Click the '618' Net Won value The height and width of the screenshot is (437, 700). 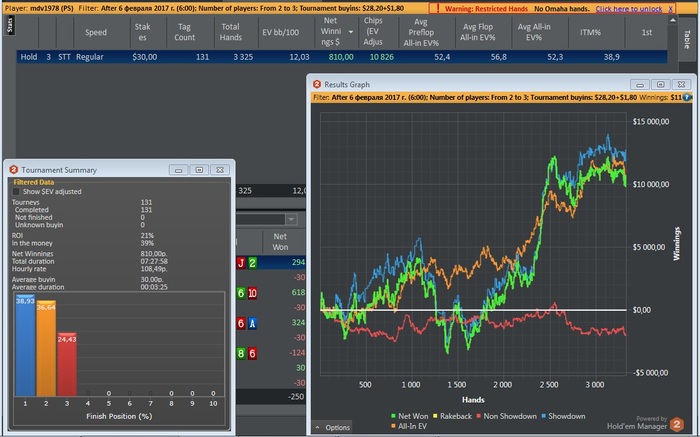[x=298, y=292]
